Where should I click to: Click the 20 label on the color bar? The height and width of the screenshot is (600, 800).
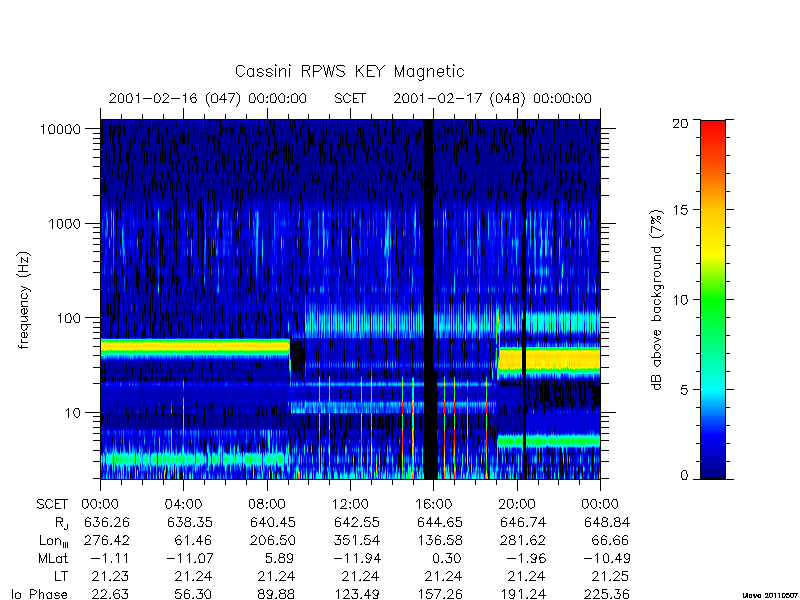pyautogui.click(x=680, y=123)
